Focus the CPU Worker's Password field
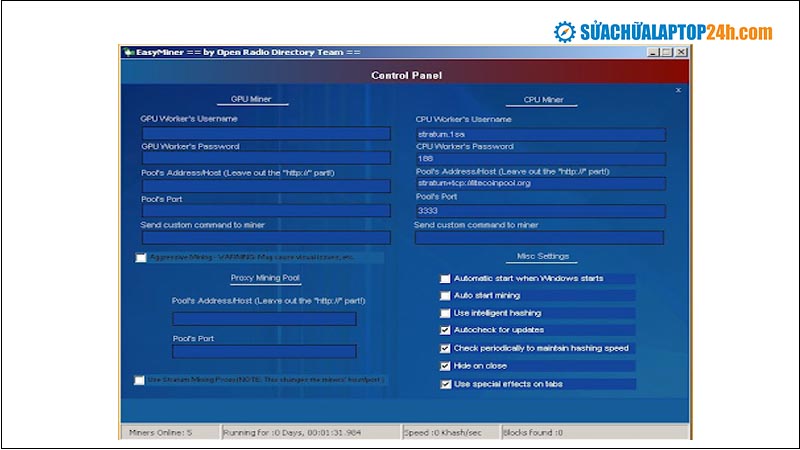 tap(540, 159)
